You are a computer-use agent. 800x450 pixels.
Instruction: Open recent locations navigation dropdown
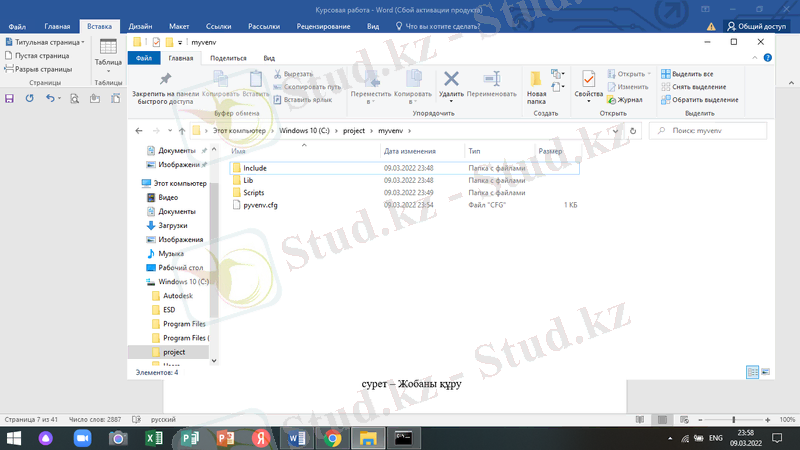pos(170,131)
